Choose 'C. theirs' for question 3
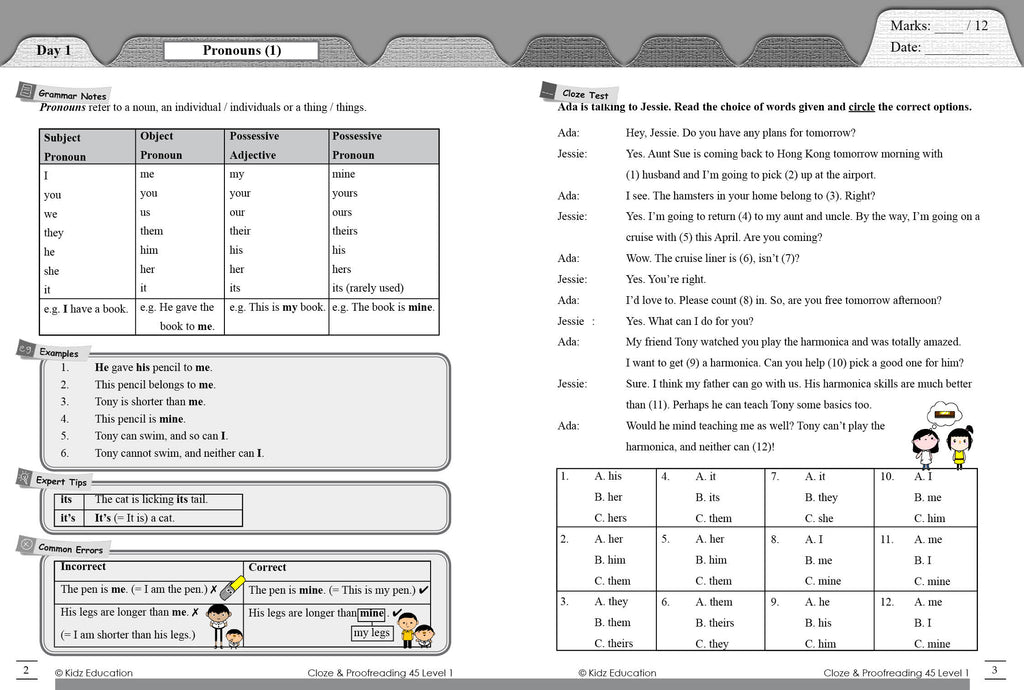Screen dimensions: 1024x690 614,644
